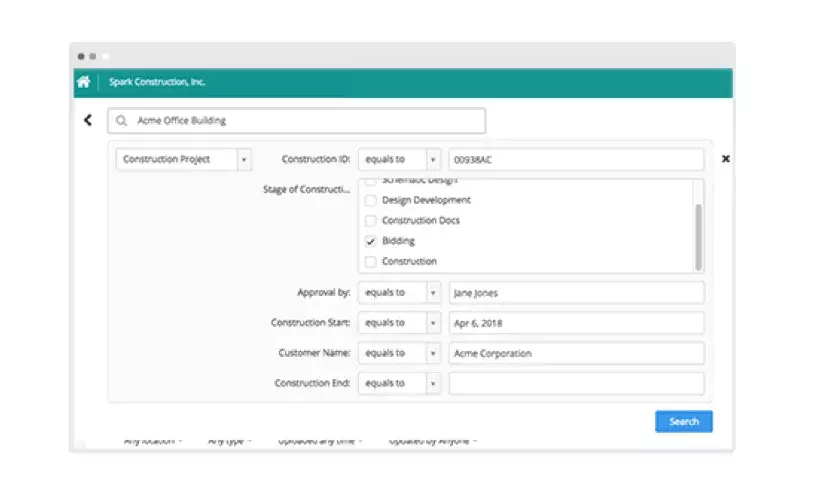Open the Updated by Anyone filter

tap(432, 441)
